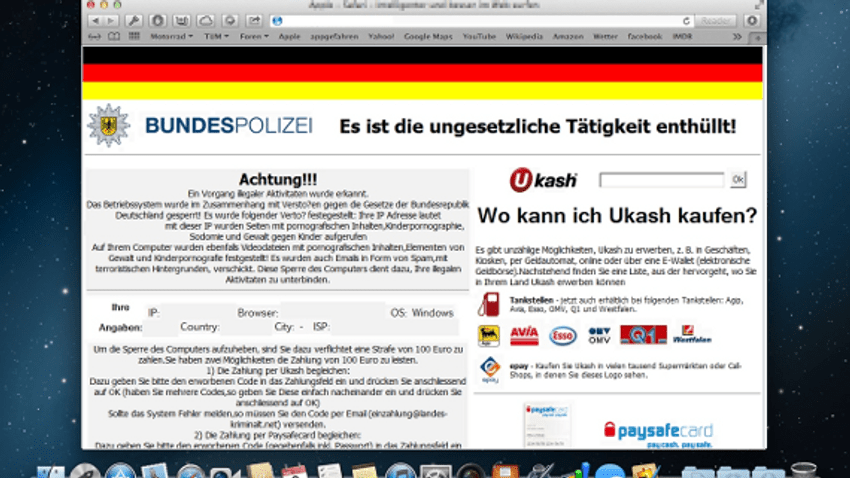
Task: Click the paysafecard card thumbnail image
Action: point(547,425)
